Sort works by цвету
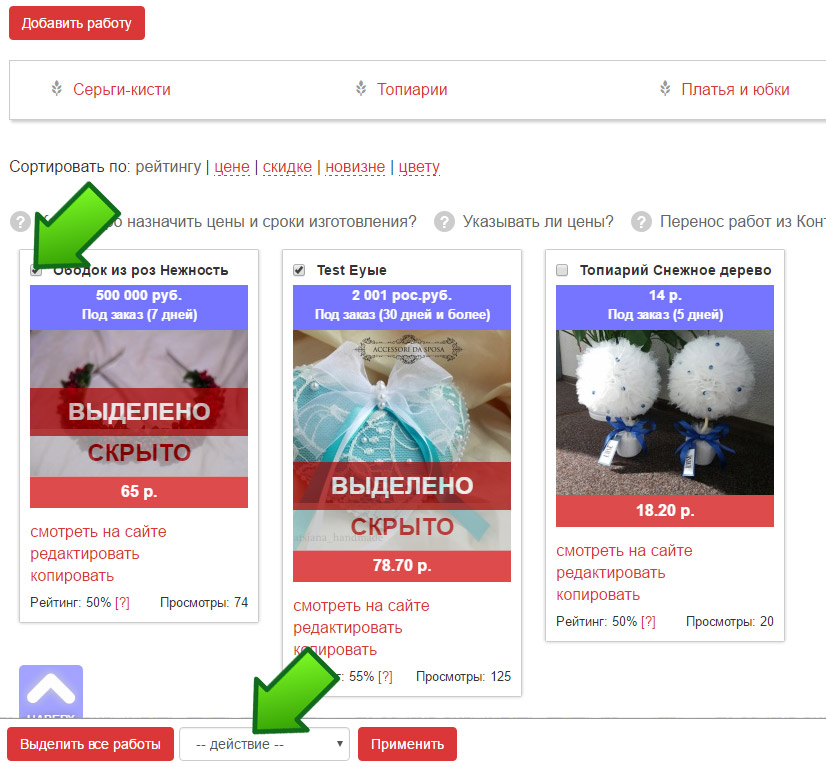Screen dimensions: 826x767 tap(419, 166)
